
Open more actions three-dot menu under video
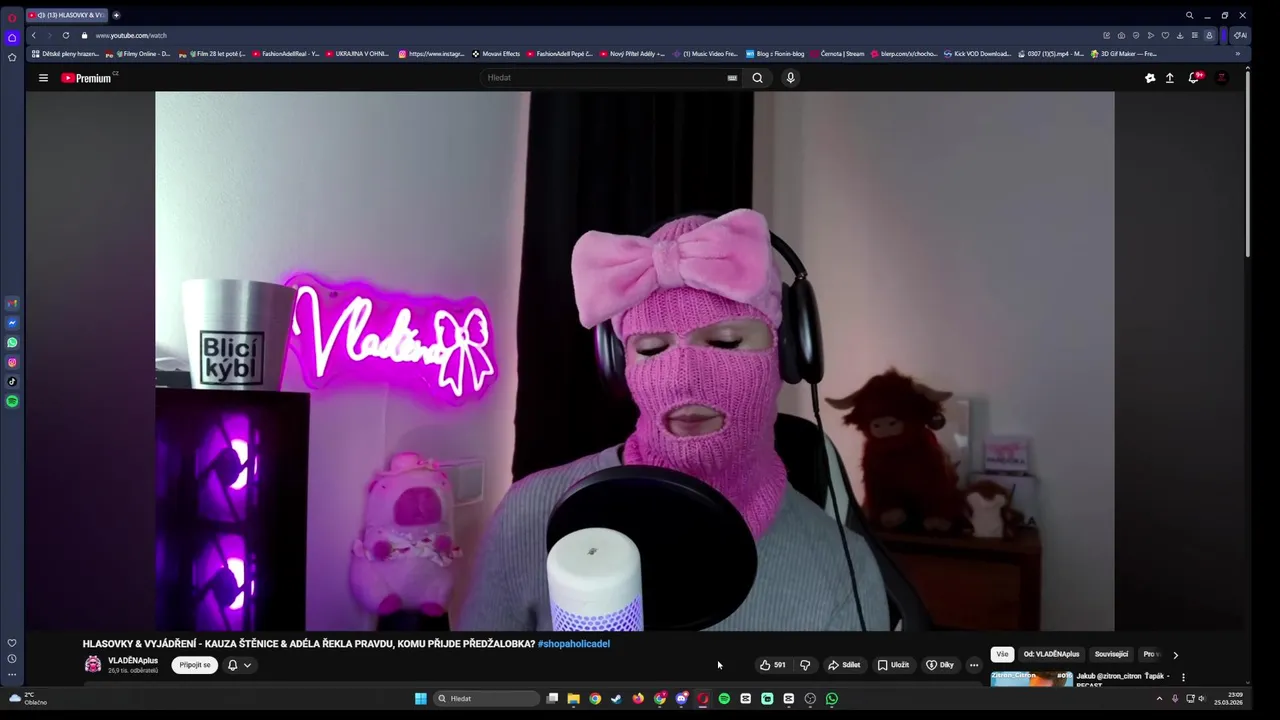coord(974,665)
